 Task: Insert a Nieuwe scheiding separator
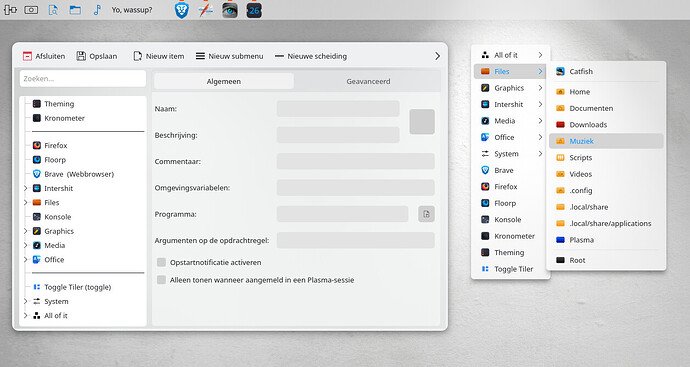[x=311, y=56]
